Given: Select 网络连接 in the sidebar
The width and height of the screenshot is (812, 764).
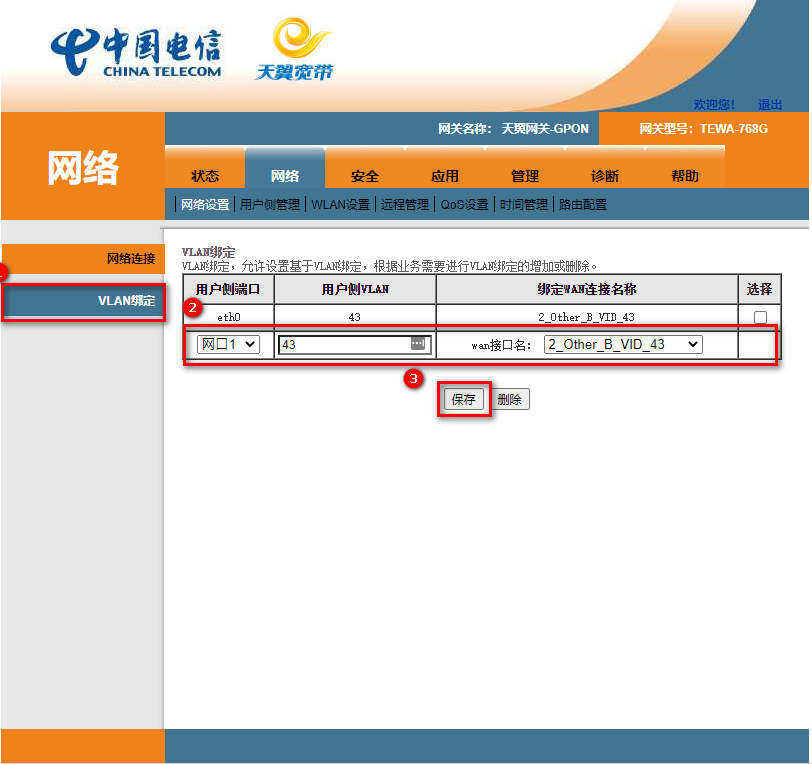Looking at the screenshot, I should pyautogui.click(x=83, y=258).
